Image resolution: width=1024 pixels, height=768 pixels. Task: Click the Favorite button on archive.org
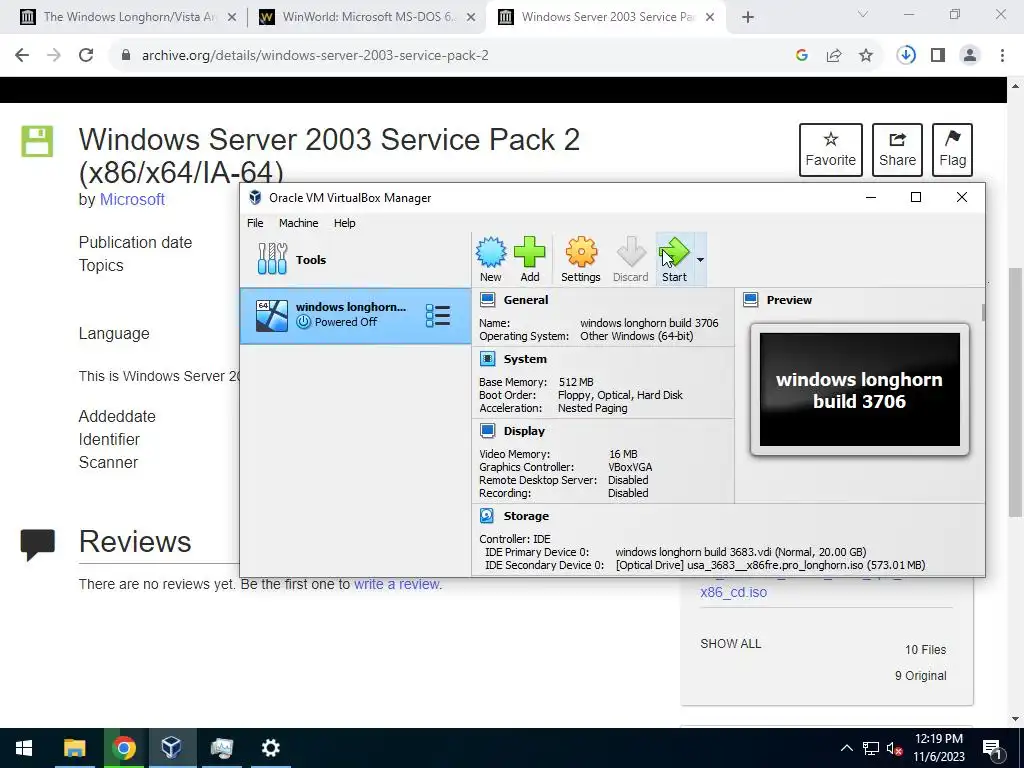point(831,150)
